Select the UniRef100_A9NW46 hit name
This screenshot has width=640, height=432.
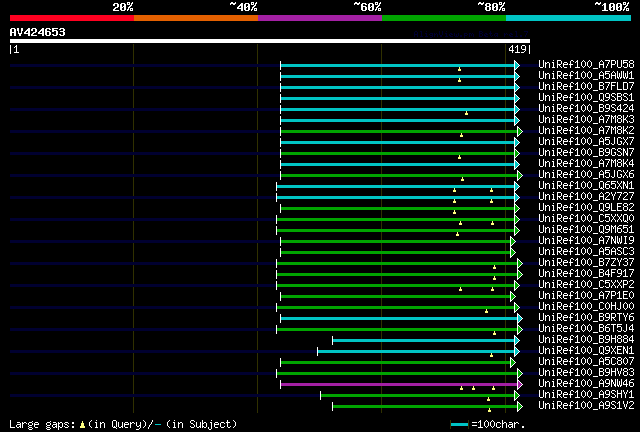pyautogui.click(x=586, y=384)
